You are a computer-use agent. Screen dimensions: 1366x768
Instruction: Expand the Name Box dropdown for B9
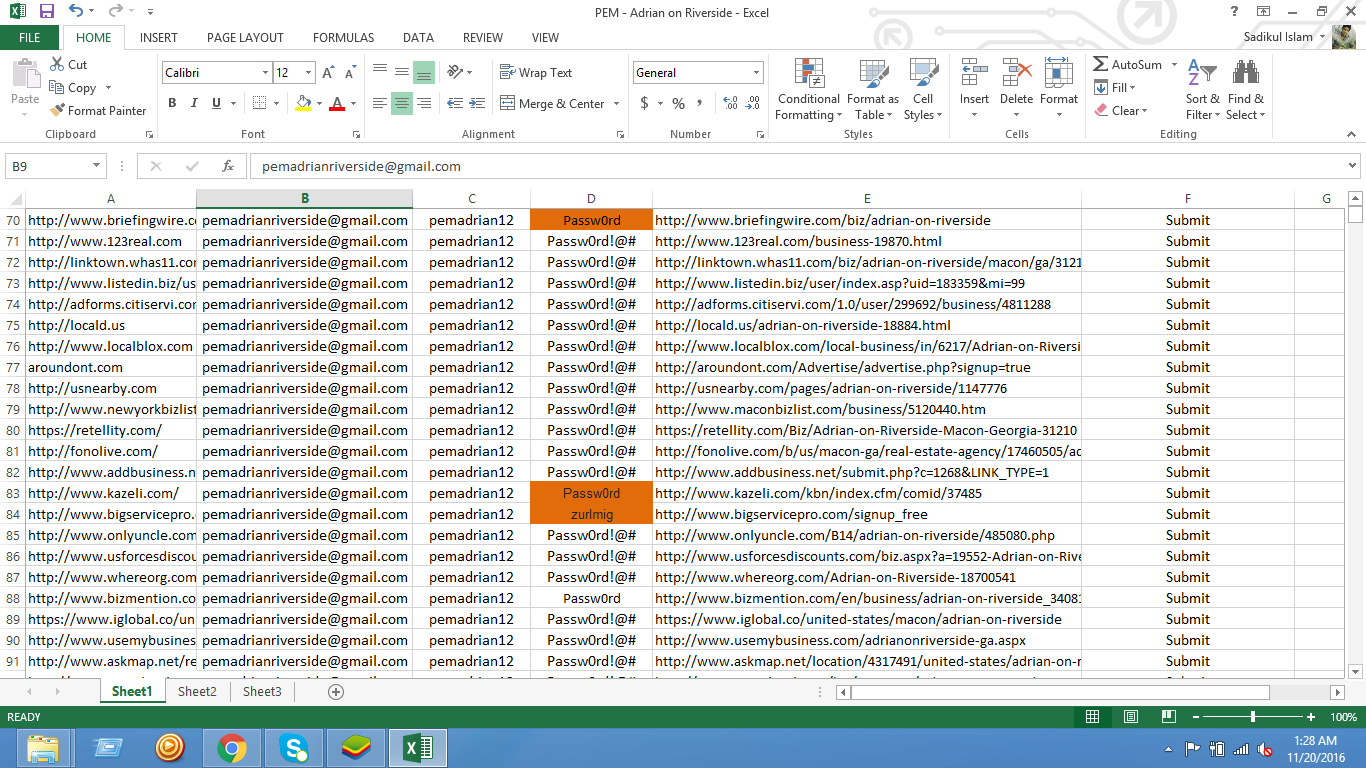coord(97,167)
